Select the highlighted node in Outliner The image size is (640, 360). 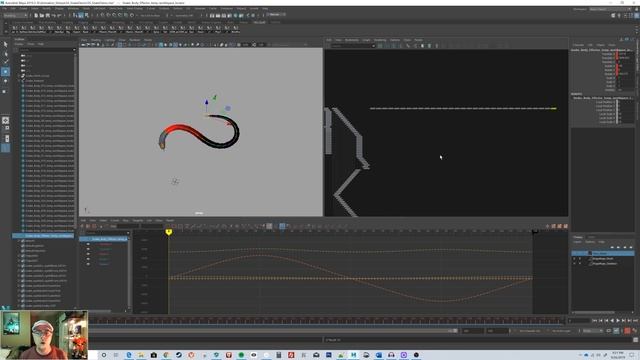click(x=43, y=236)
